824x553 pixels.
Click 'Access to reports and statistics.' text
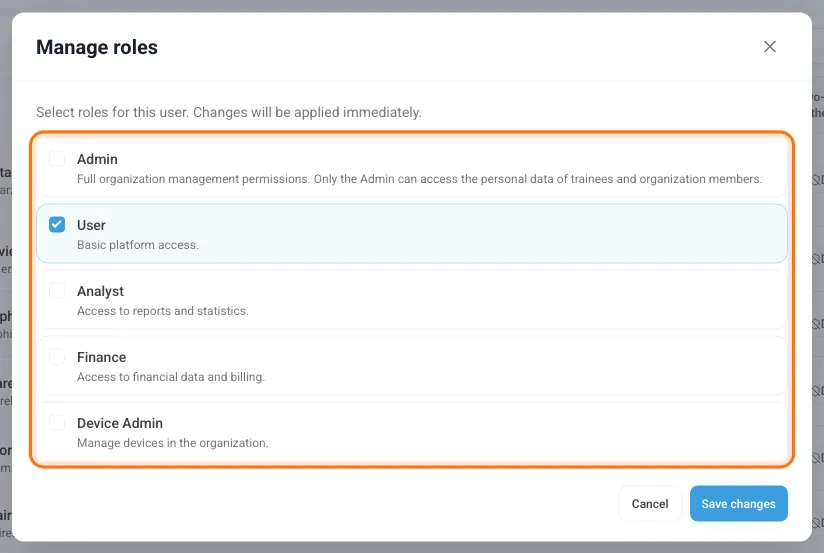click(x=163, y=311)
